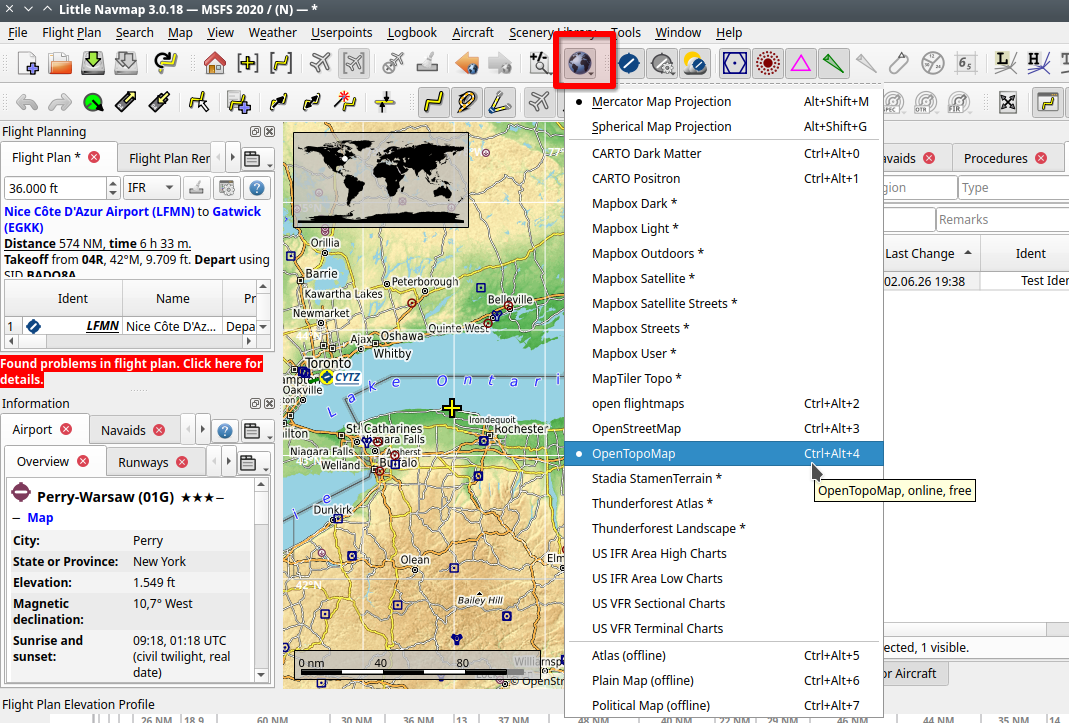The image size is (1069, 723).
Task: Collapse the Map section dash
Action: coord(17,518)
